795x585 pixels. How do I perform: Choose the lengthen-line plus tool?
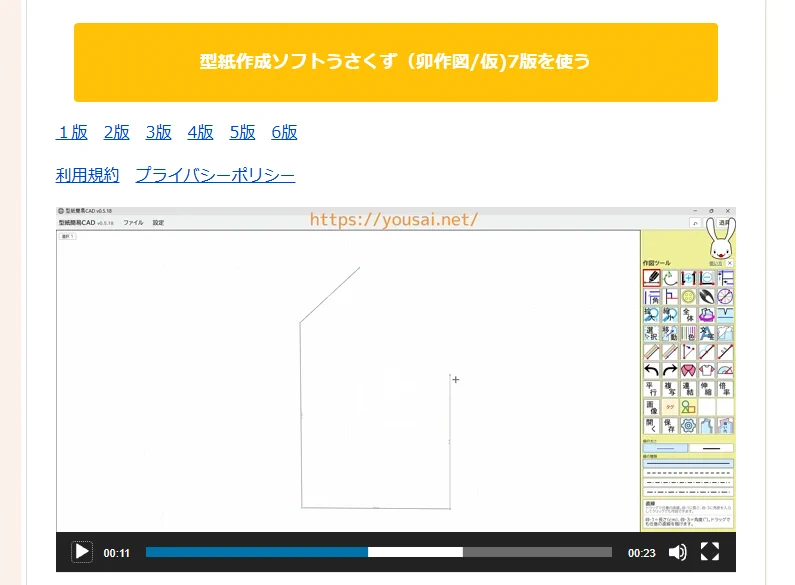689,278
